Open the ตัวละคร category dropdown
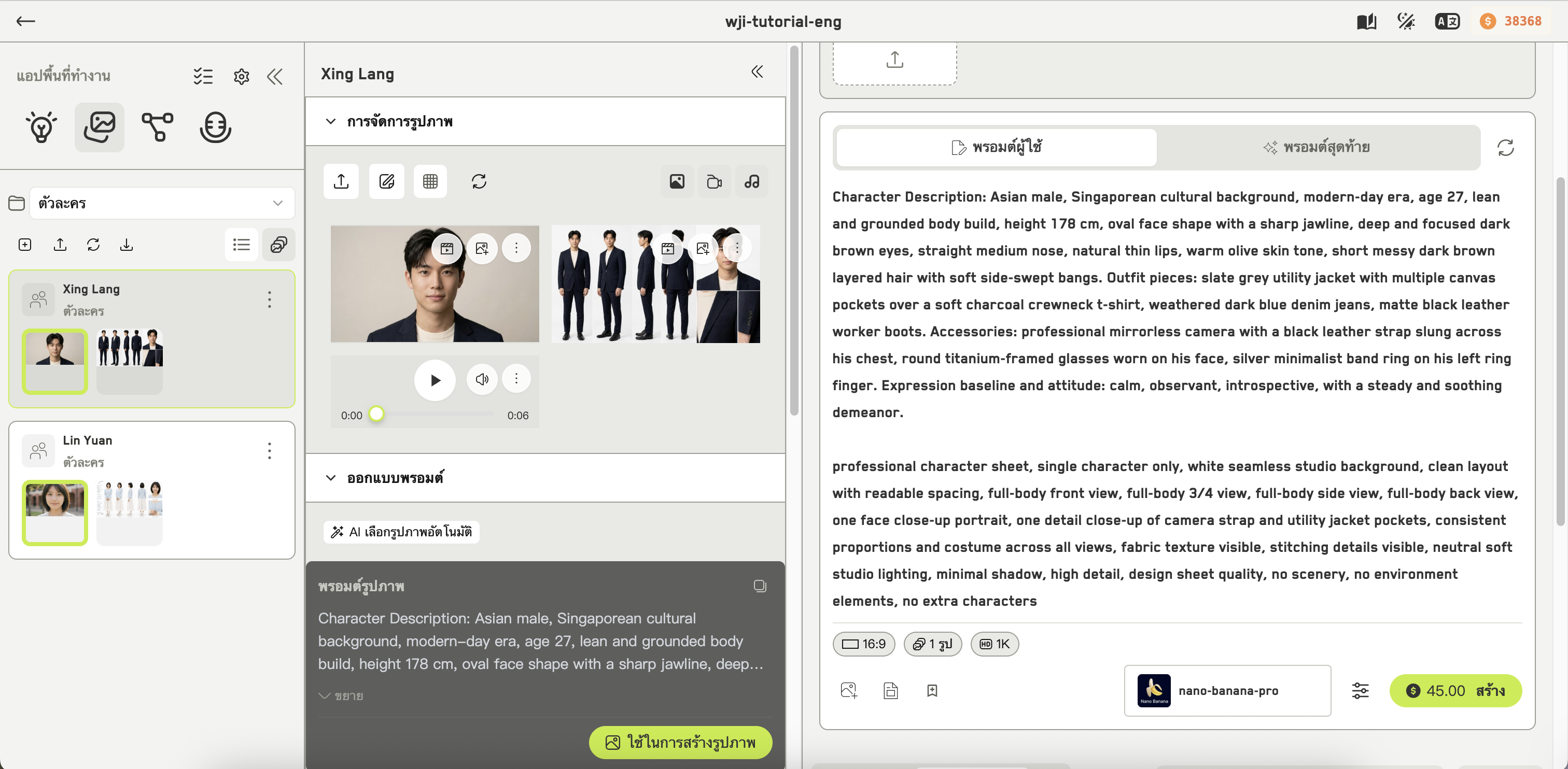 pos(162,203)
